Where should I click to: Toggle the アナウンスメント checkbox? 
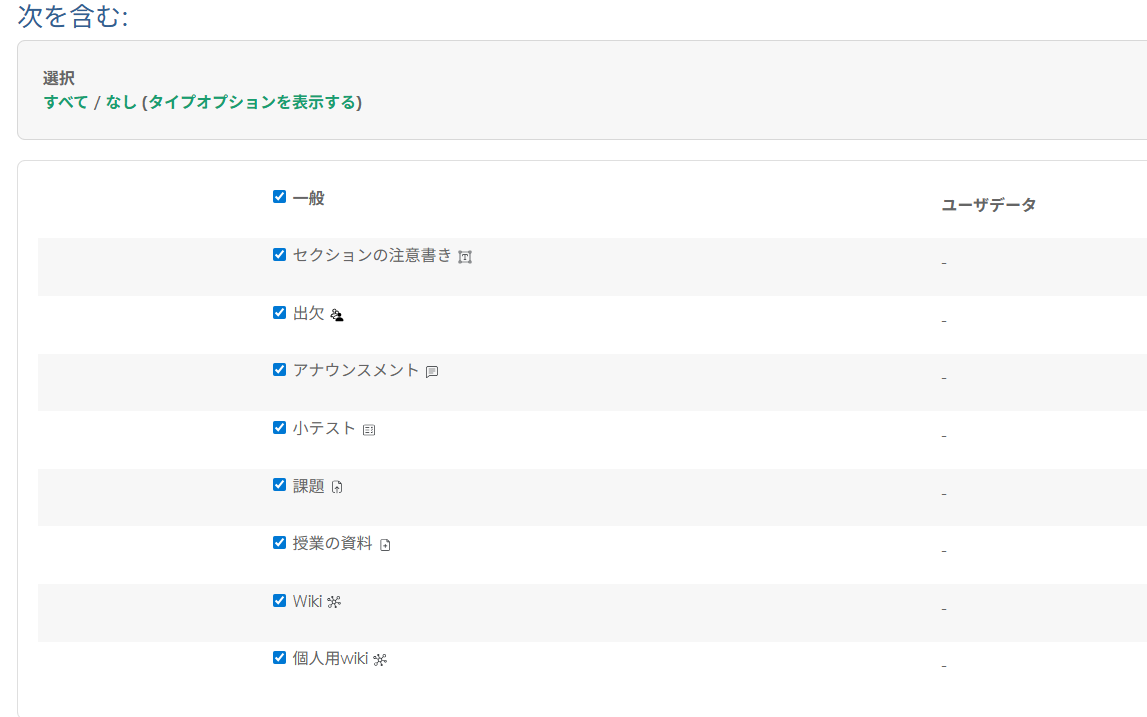[x=280, y=369]
